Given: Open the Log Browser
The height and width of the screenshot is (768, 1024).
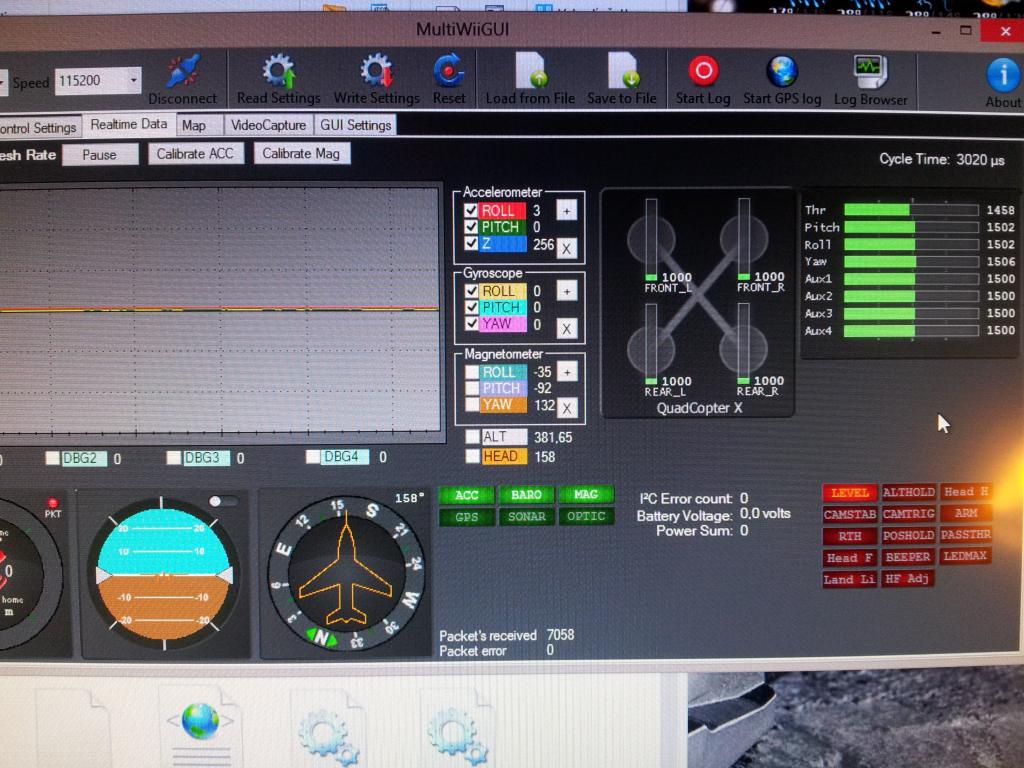Looking at the screenshot, I should 870,72.
